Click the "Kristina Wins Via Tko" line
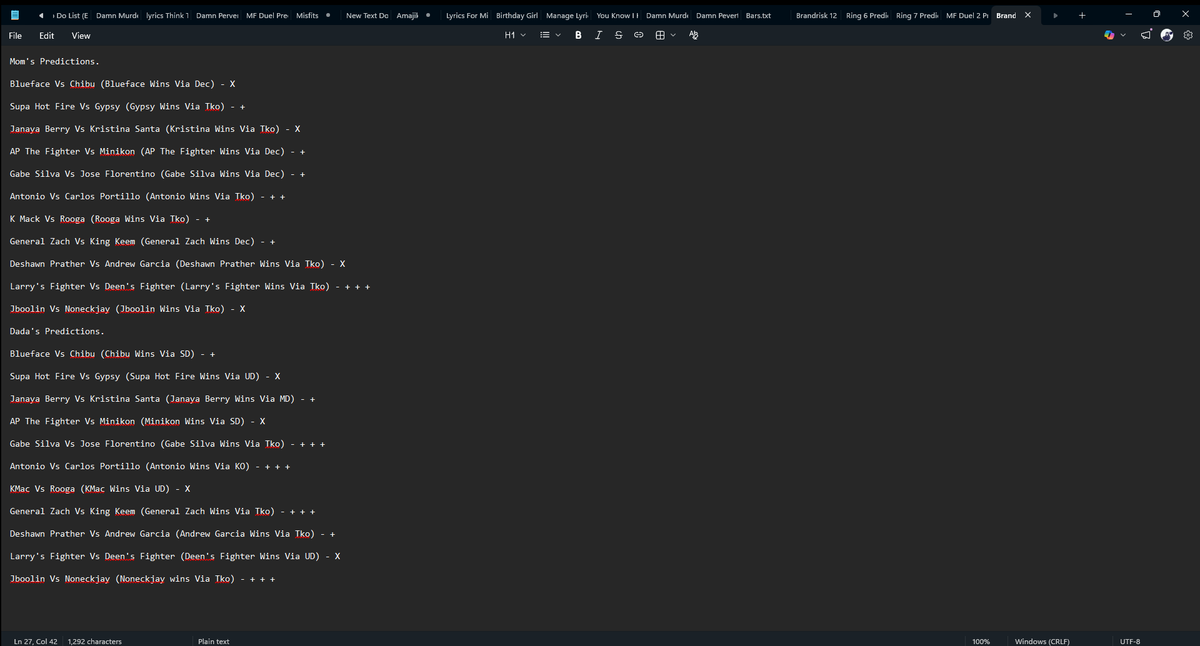 (x=155, y=129)
